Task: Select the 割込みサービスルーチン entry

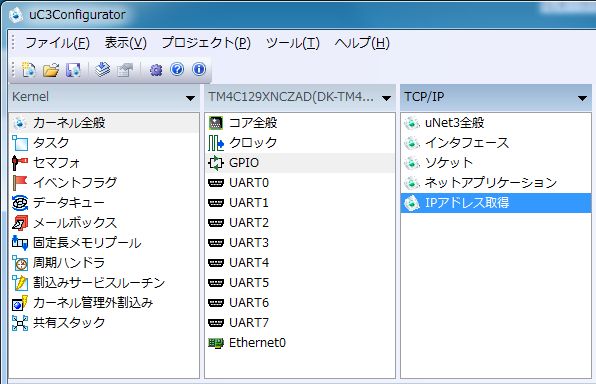Action: (x=104, y=283)
